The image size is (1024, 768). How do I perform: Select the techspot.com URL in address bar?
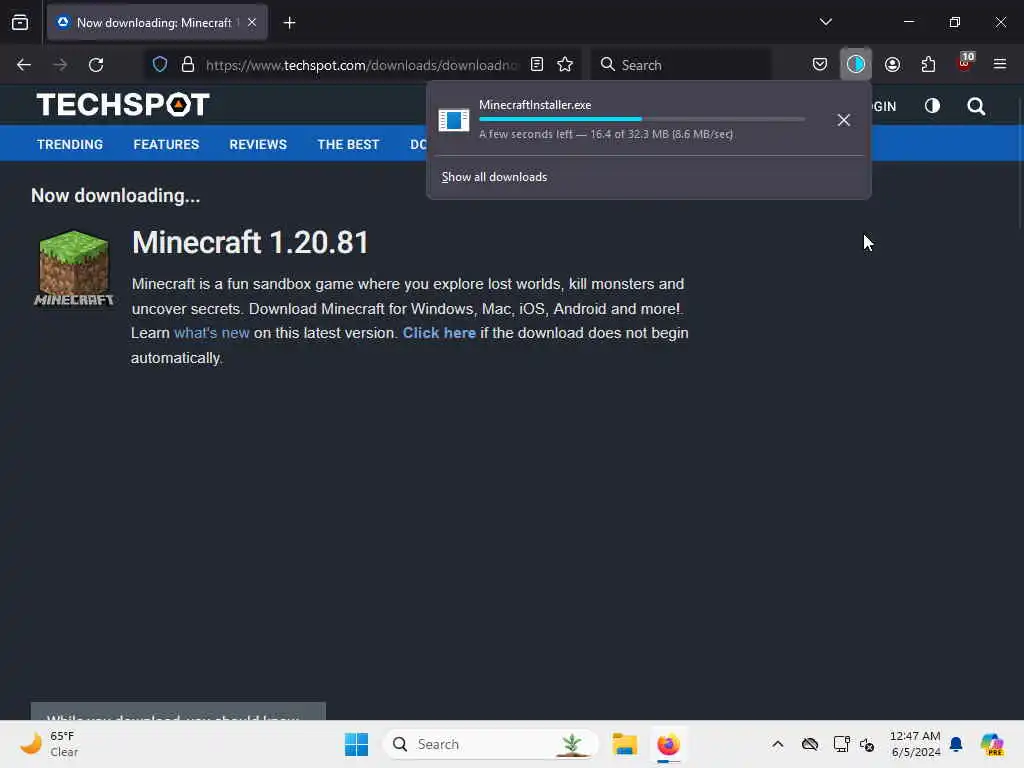point(362,65)
